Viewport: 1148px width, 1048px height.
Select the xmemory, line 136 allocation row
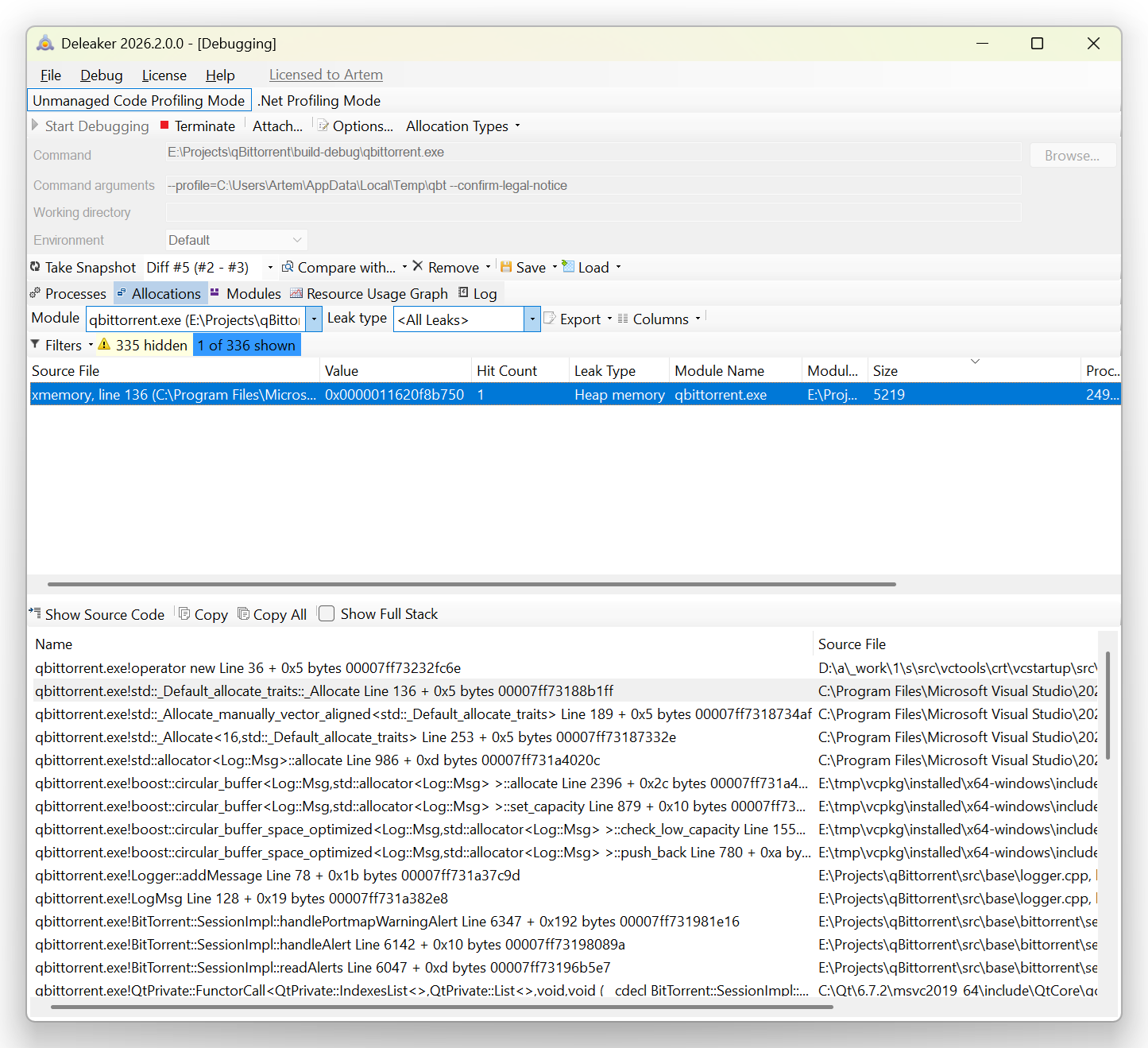pos(575,394)
